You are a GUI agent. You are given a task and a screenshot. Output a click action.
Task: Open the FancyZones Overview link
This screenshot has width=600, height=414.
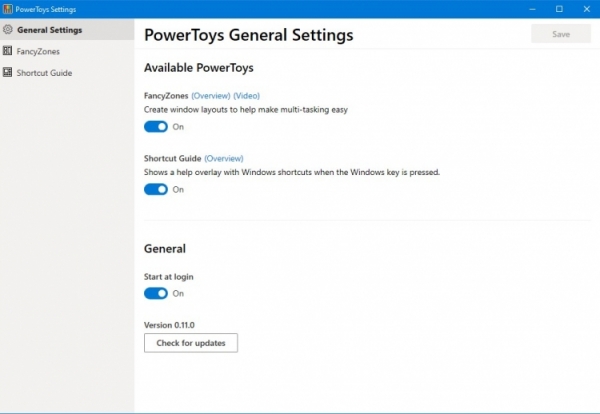point(210,95)
